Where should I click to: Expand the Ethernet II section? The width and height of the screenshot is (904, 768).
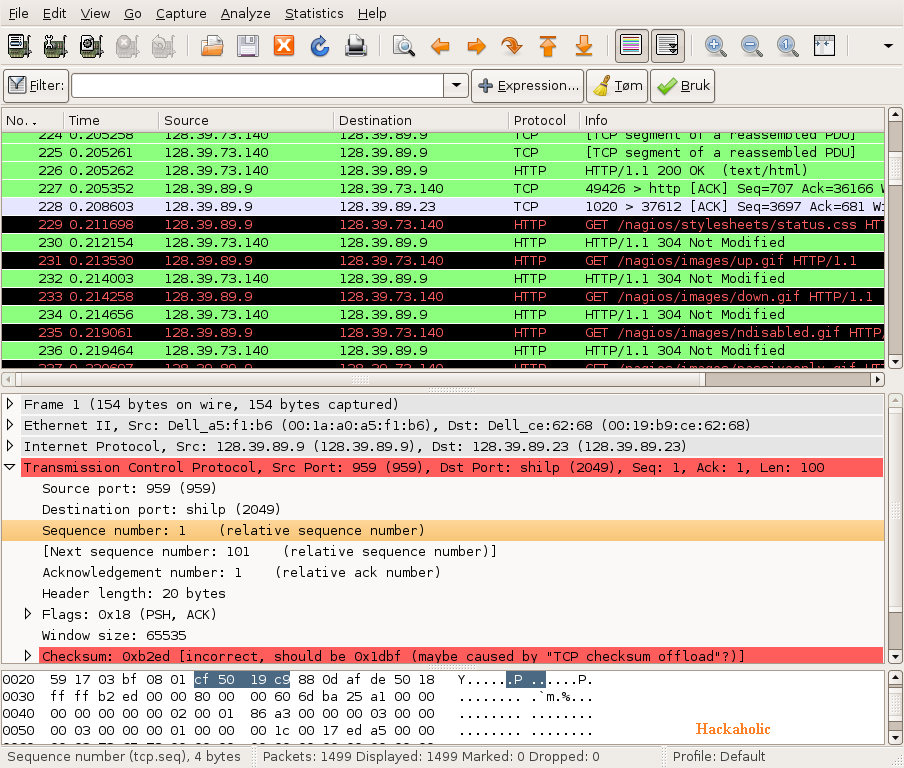[x=10, y=425]
